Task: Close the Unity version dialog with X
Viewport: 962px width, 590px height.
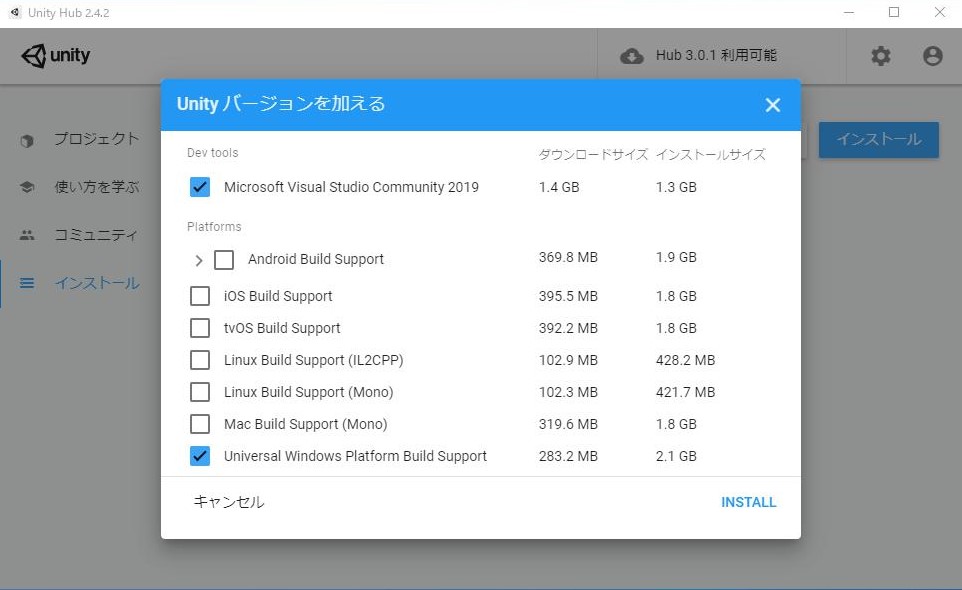Action: (773, 105)
